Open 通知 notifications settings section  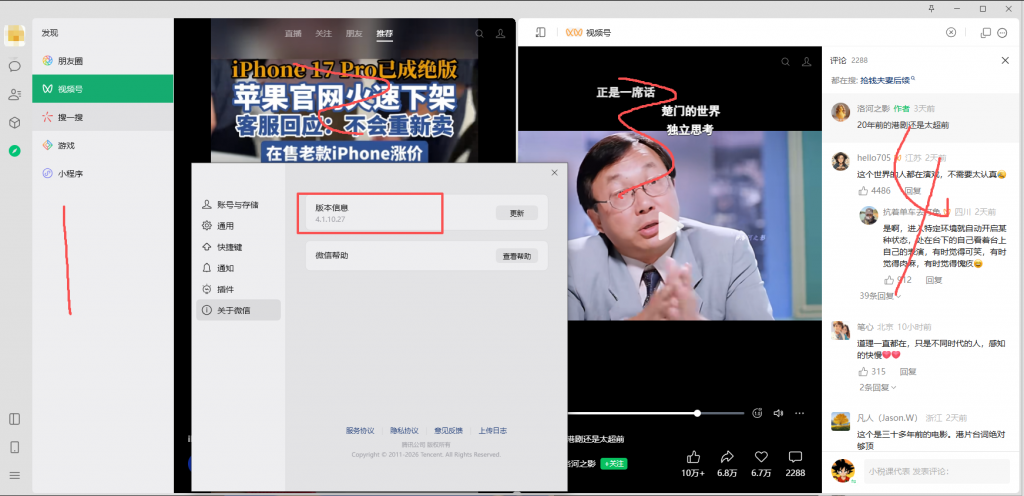tap(238, 268)
